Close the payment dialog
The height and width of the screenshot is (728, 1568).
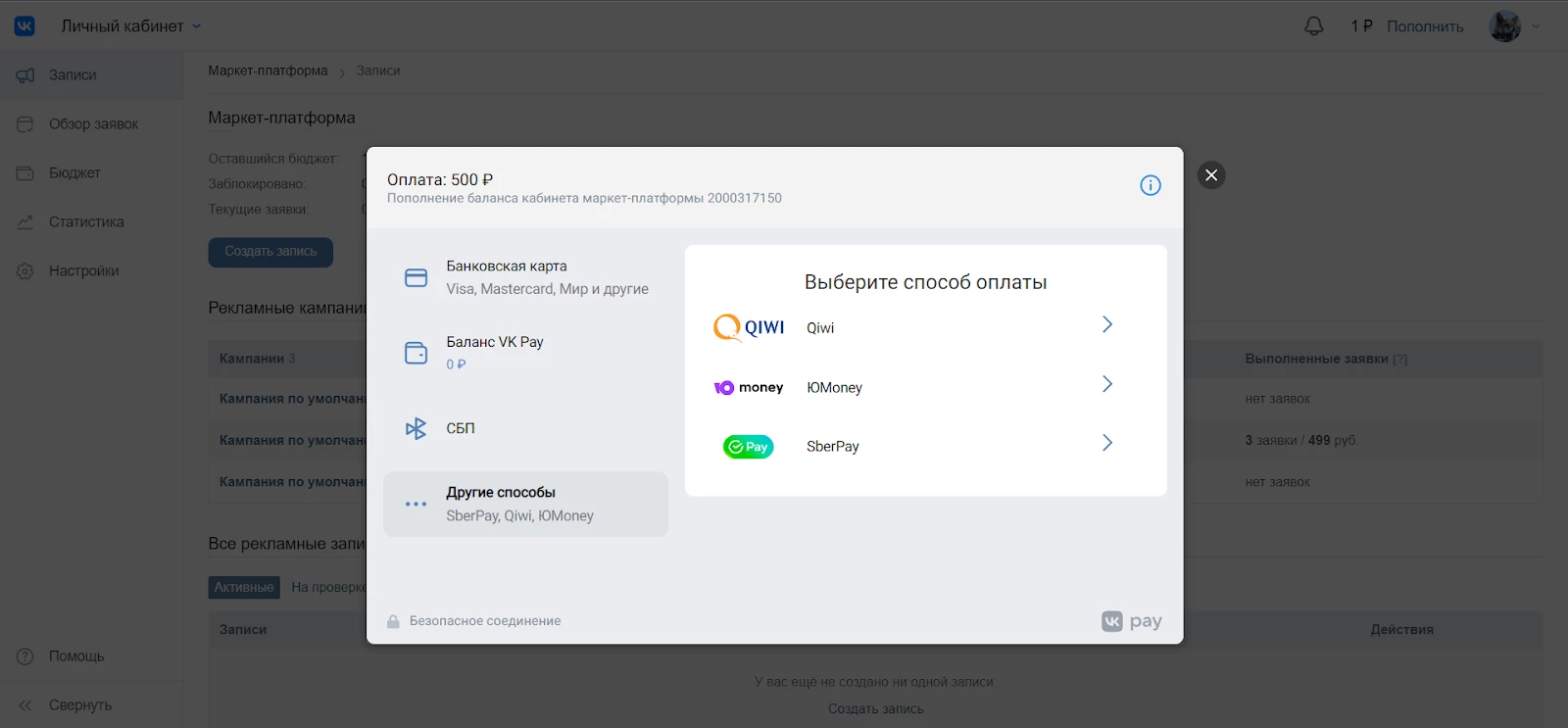(1211, 175)
